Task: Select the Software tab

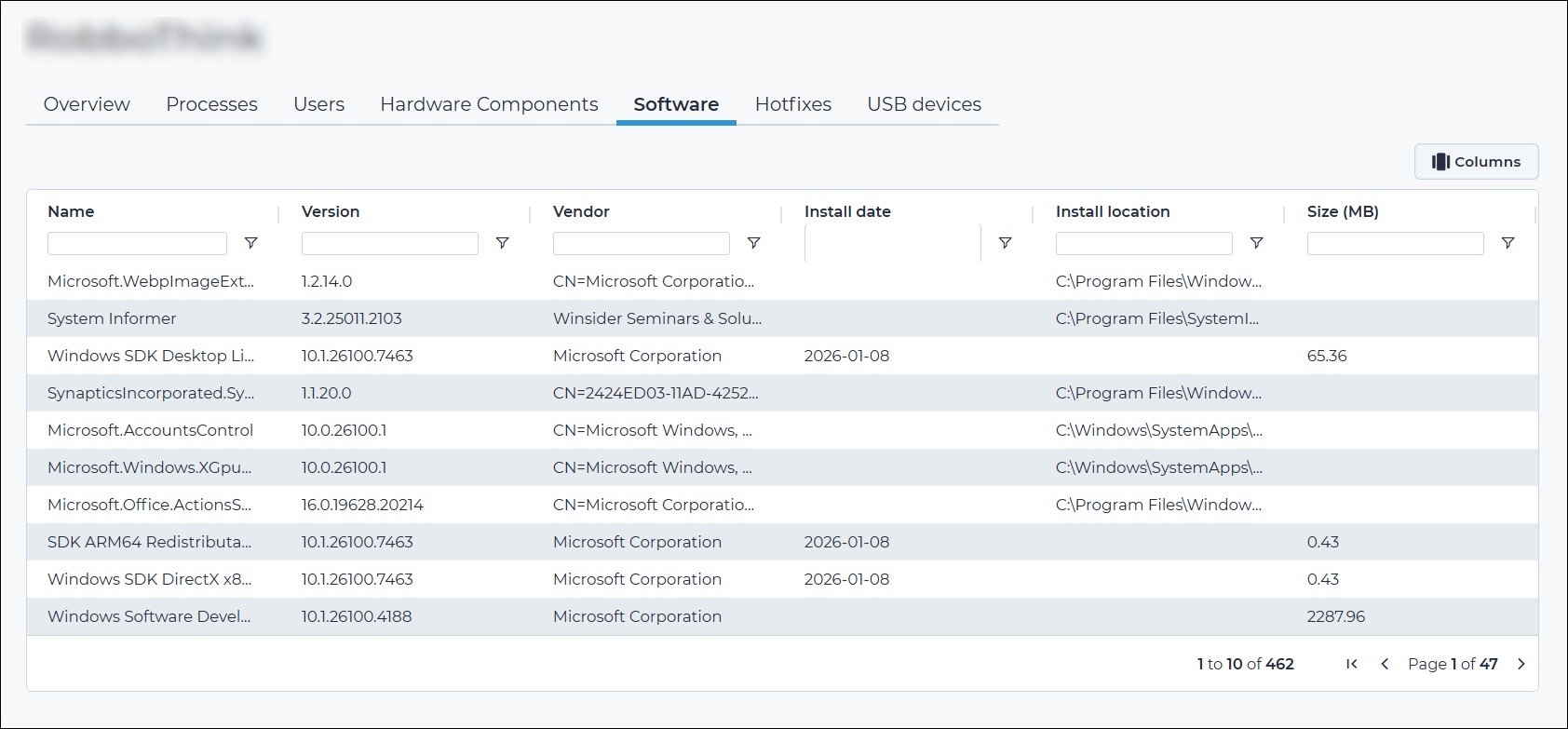Action: (x=676, y=104)
